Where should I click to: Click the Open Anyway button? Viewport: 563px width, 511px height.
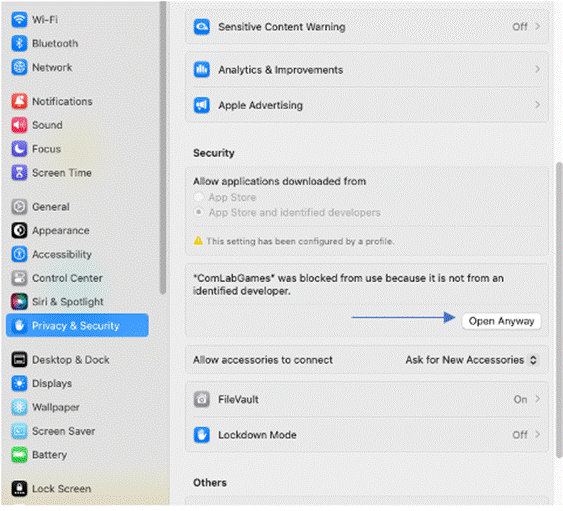click(x=501, y=321)
